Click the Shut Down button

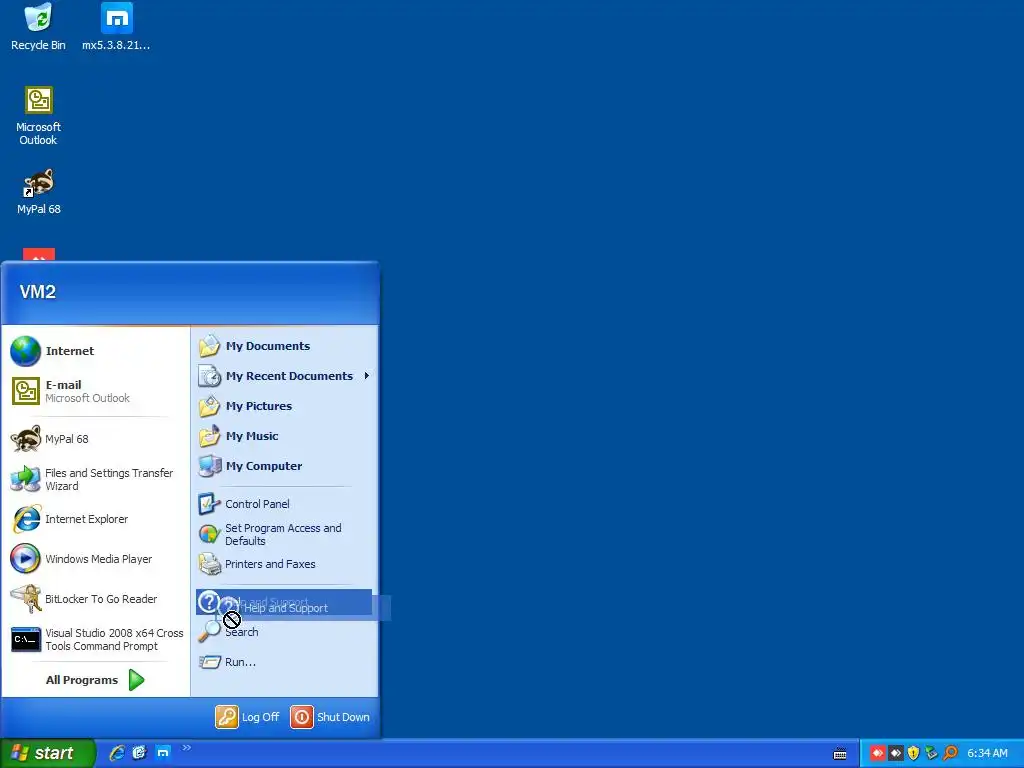(330, 717)
